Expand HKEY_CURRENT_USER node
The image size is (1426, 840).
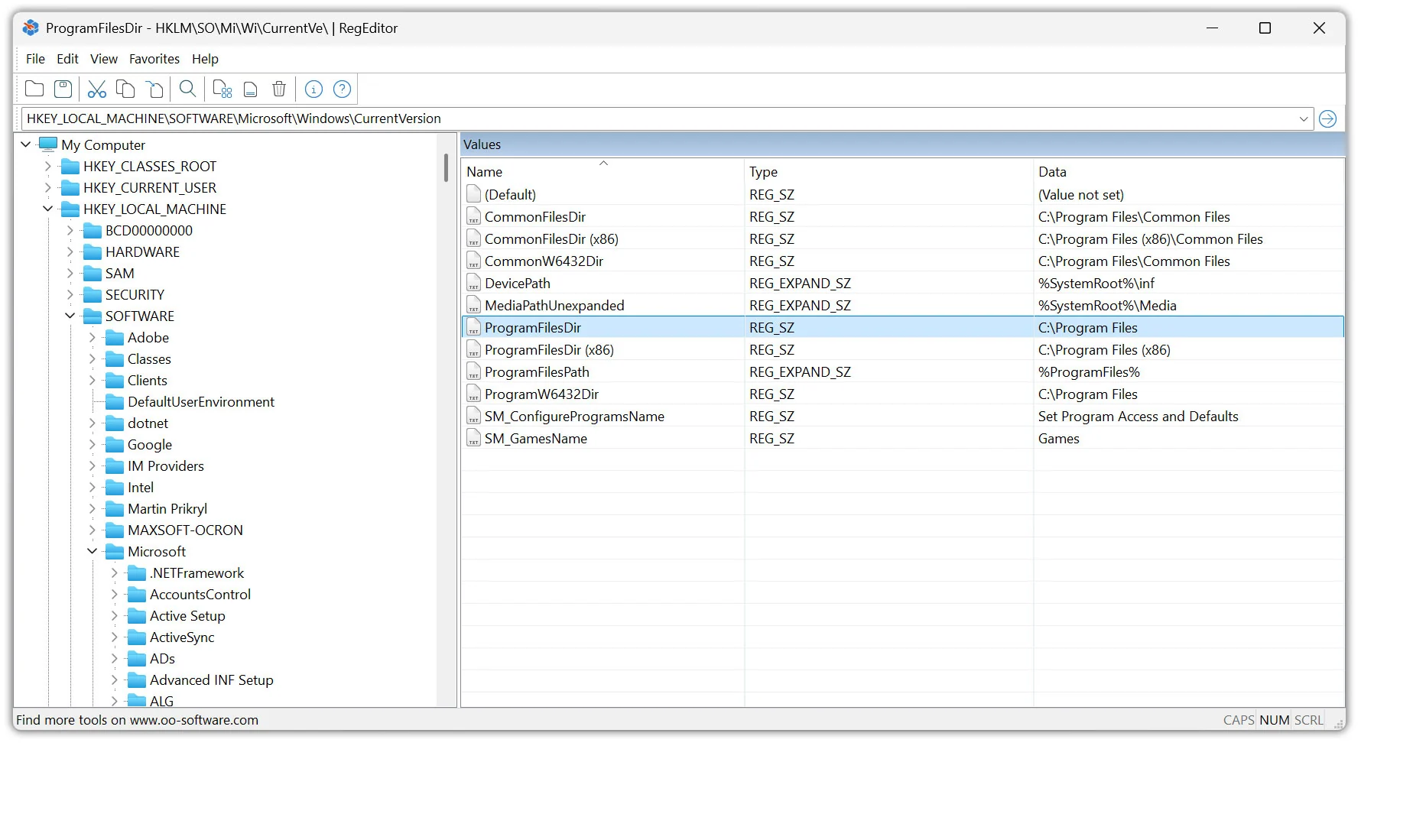pyautogui.click(x=48, y=187)
